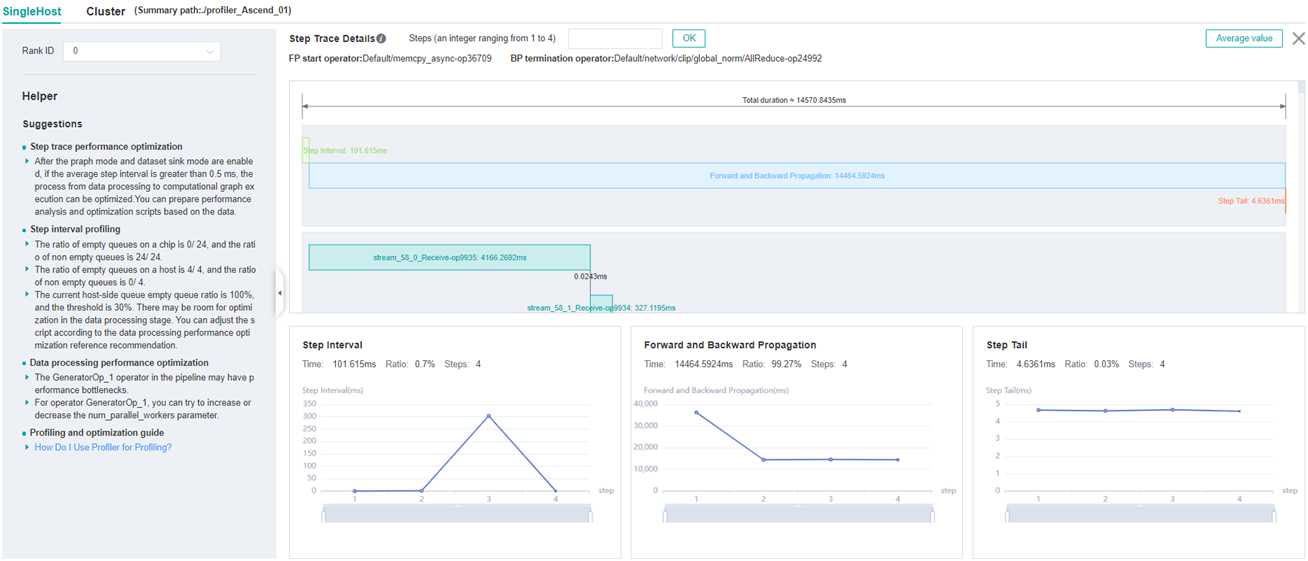Click the Step Interval chart zoom slider
Viewport: 1308px width, 561px height.
[456, 513]
